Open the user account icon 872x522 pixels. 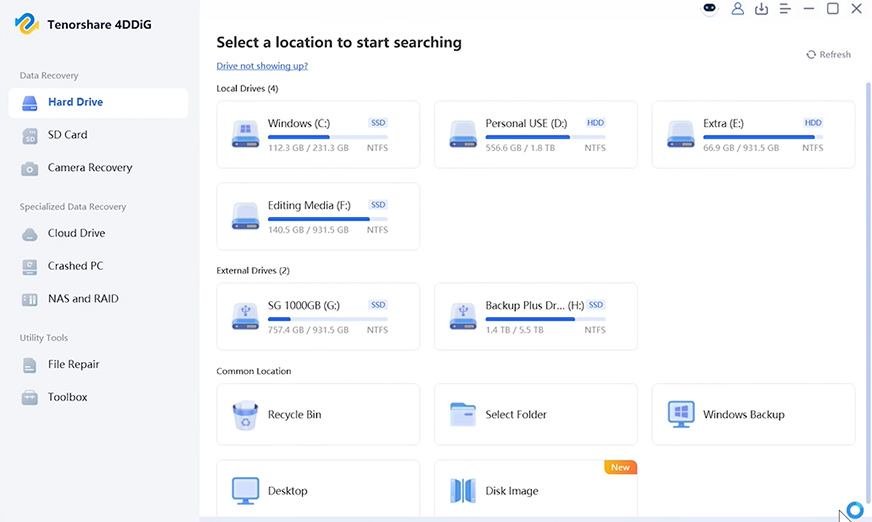point(737,8)
